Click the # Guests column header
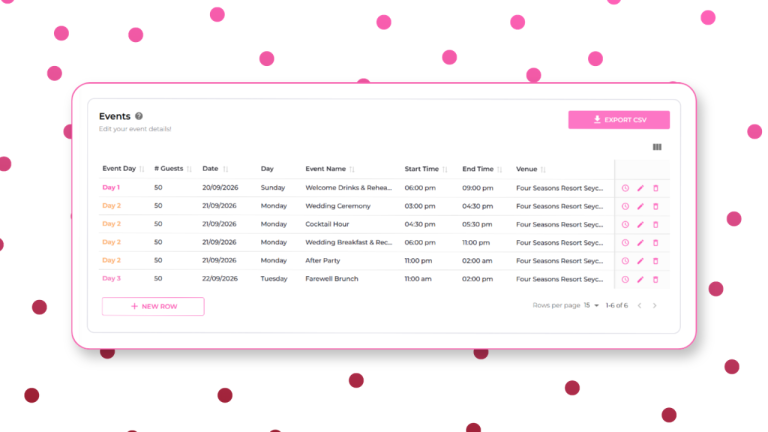 click(x=168, y=168)
